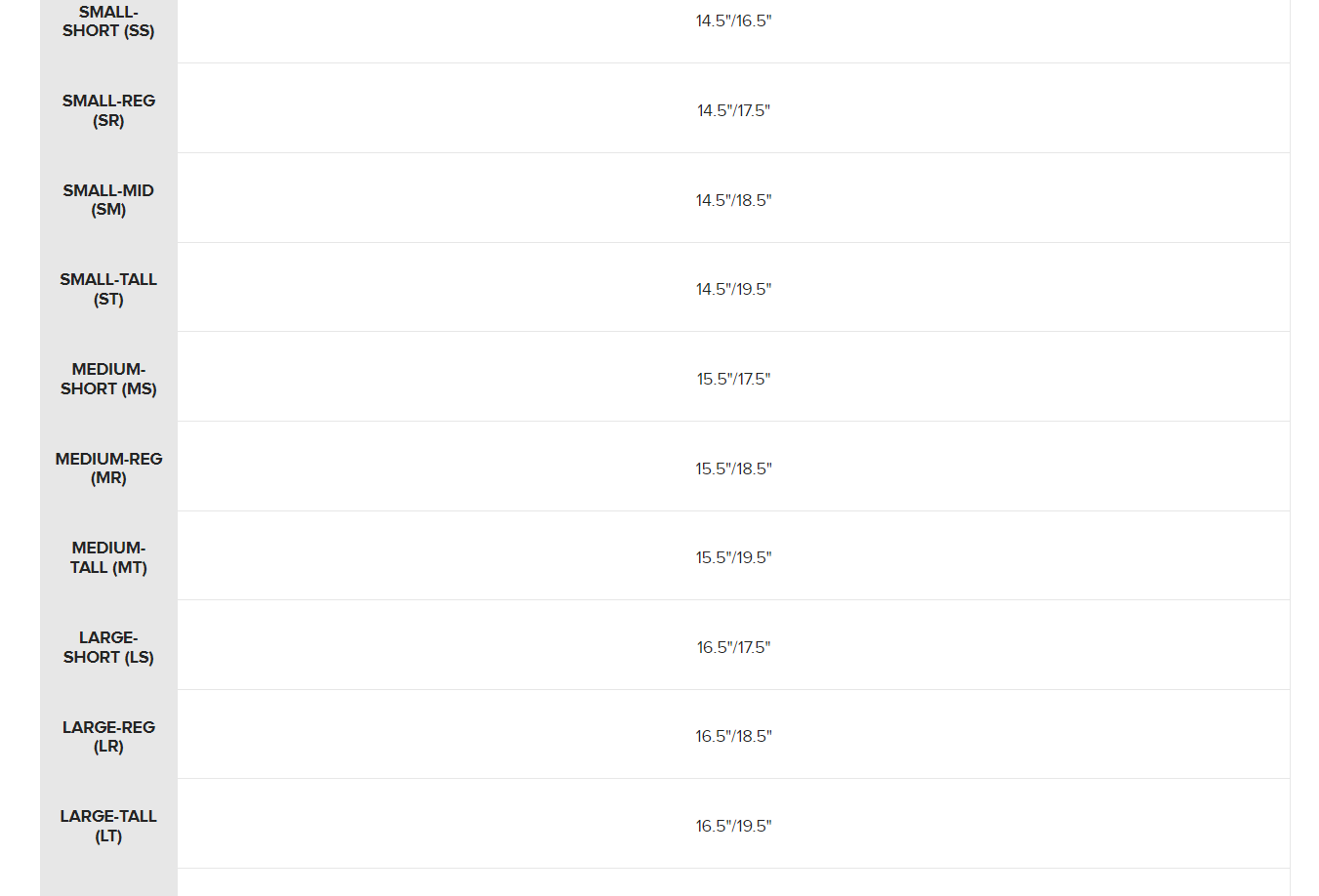This screenshot has height=896, width=1319.
Task: Select the SMALL-TALL (ST) size label
Action: point(108,289)
